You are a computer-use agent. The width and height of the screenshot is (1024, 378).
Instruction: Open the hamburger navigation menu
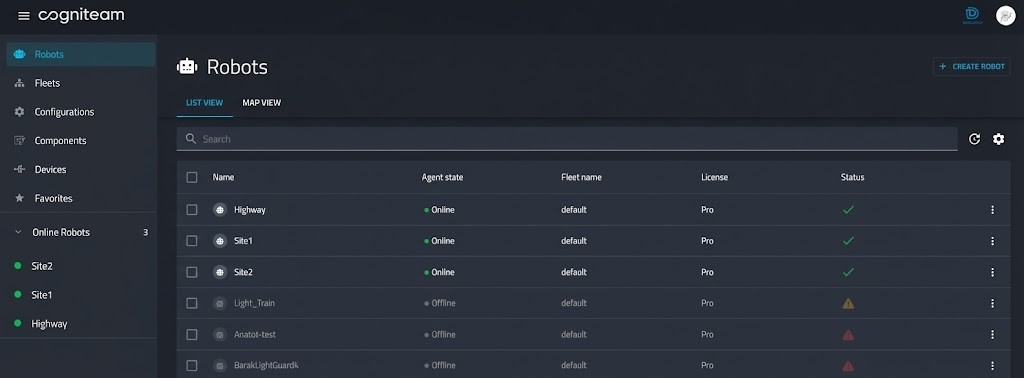click(x=24, y=16)
